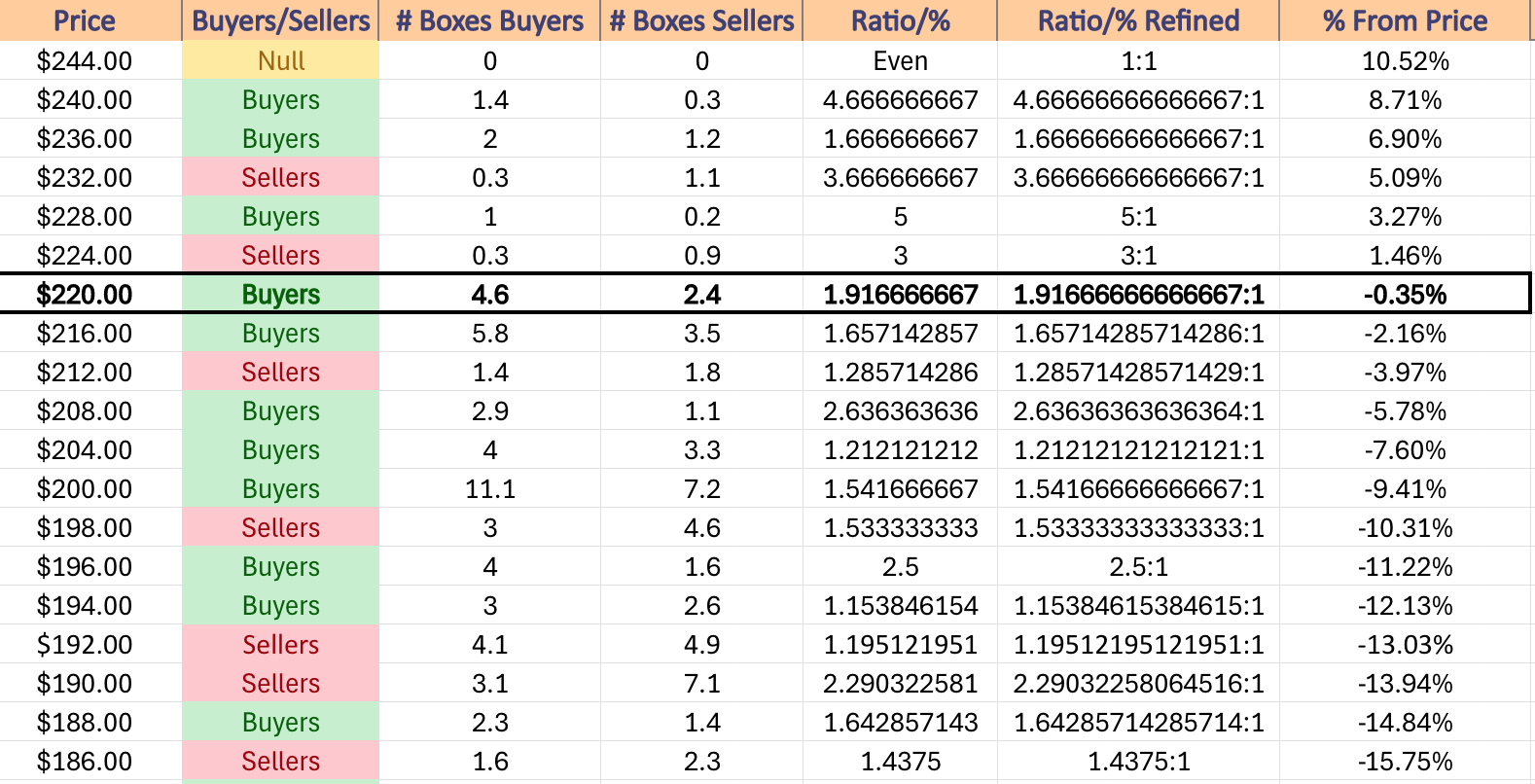The width and height of the screenshot is (1535, 784).
Task: Click the 7.2 boxes sellers cell
Action: click(702, 489)
